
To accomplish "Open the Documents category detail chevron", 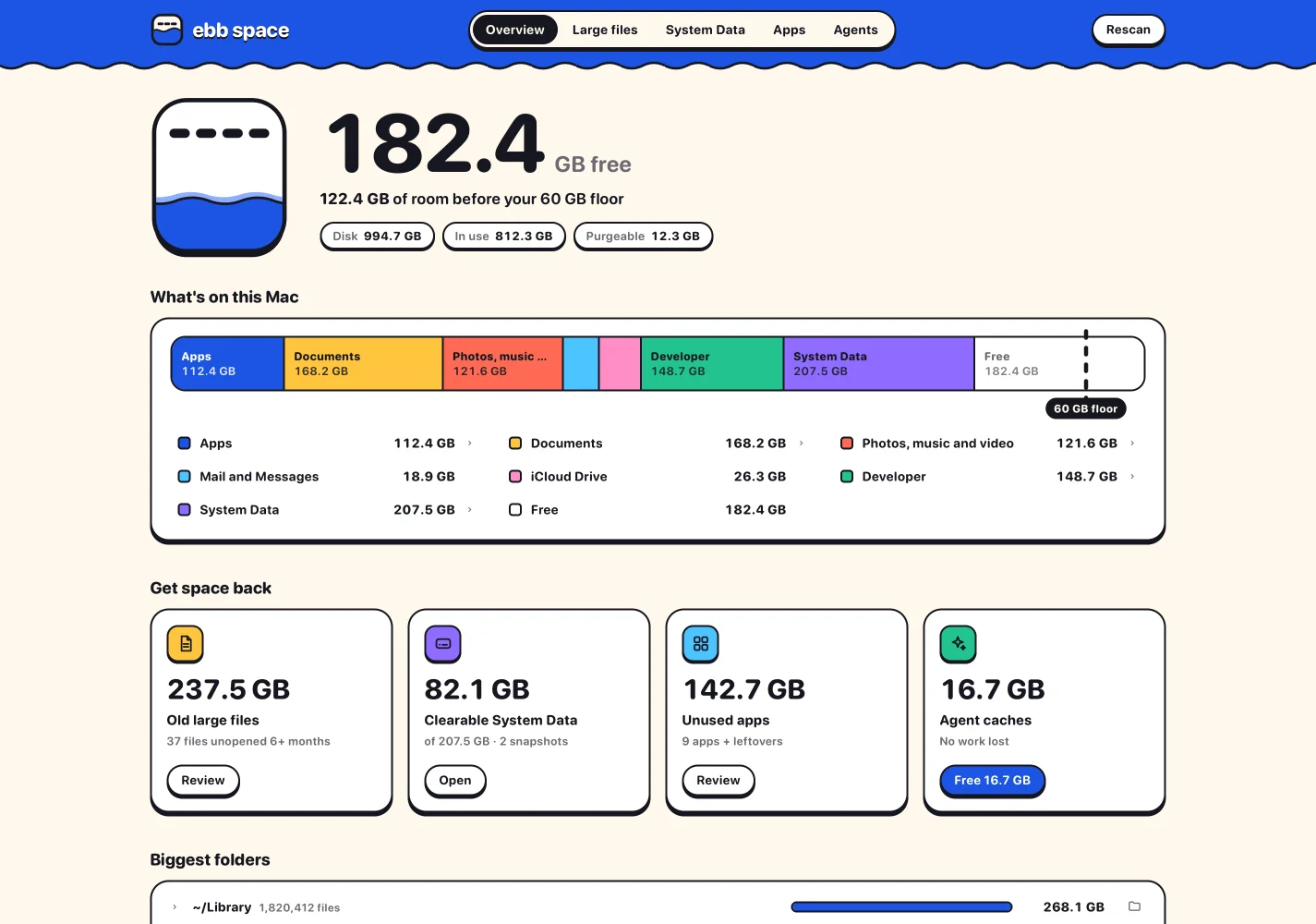I will (x=801, y=444).
